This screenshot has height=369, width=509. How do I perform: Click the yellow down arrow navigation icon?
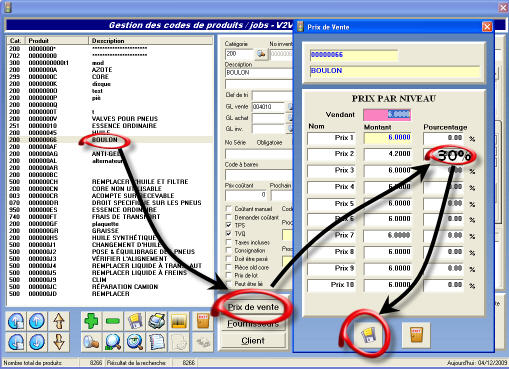pos(59,342)
